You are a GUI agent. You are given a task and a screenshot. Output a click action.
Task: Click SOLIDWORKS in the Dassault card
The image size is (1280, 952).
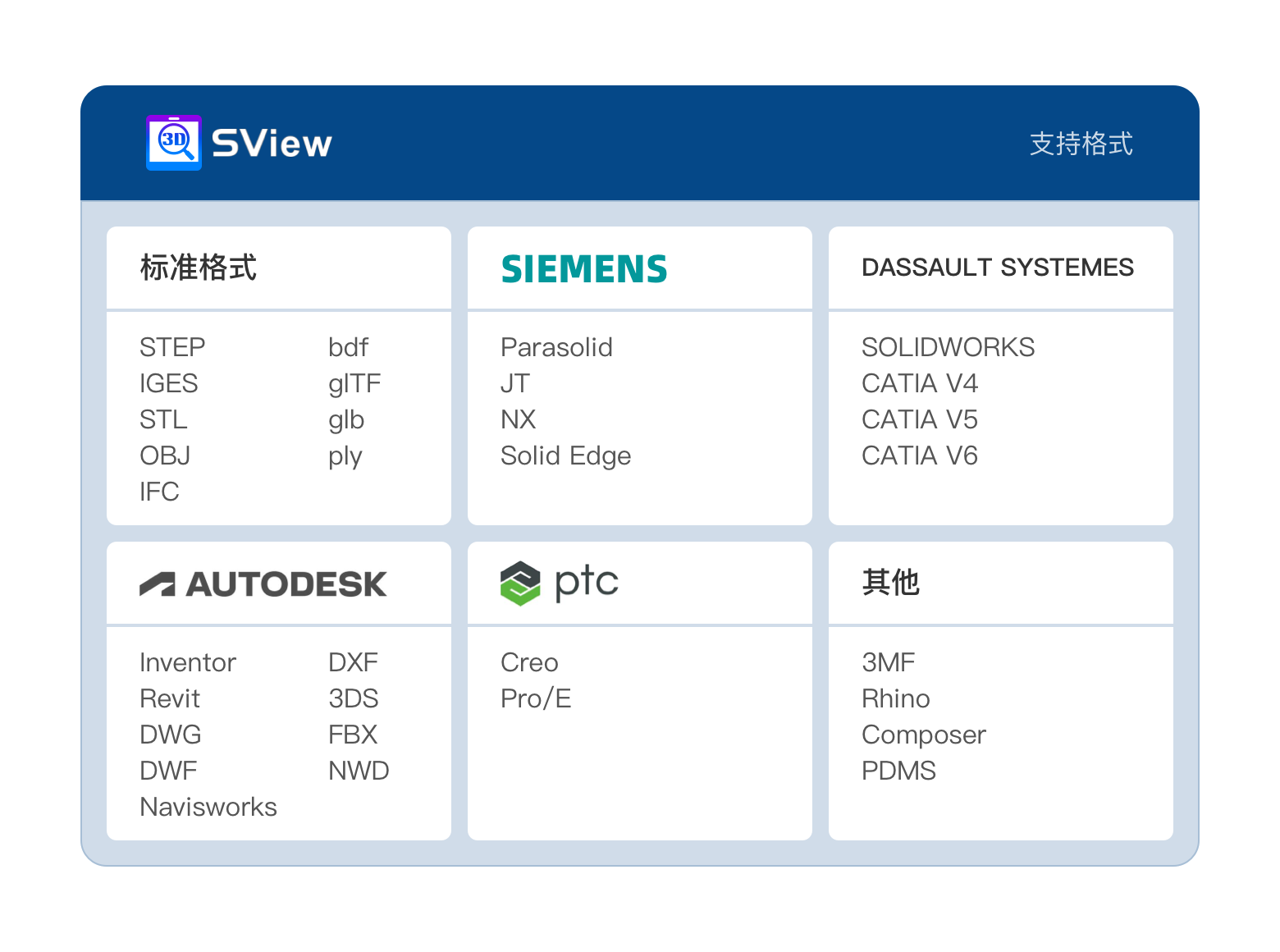tap(948, 347)
